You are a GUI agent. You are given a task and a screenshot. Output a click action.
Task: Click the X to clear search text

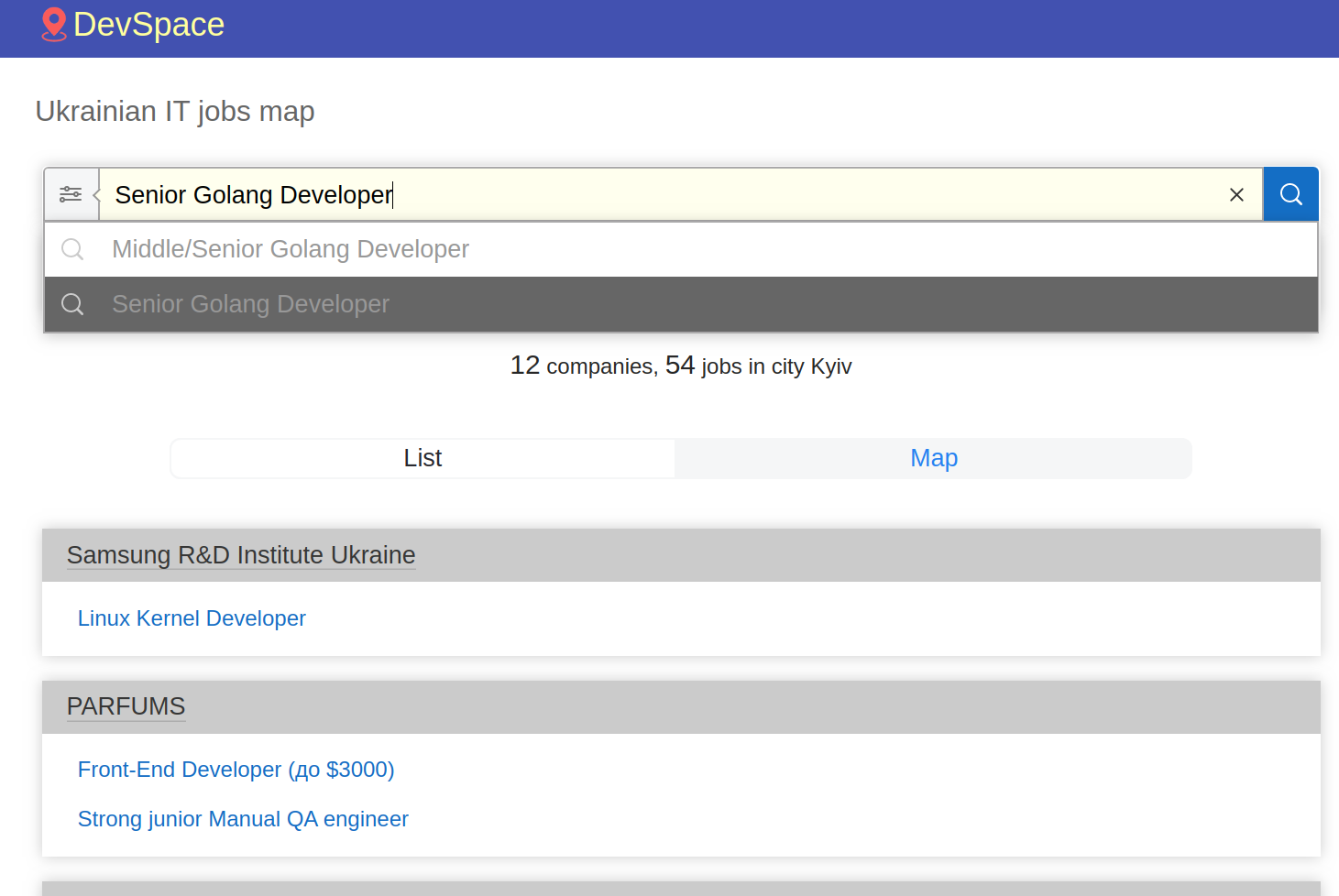pos(1236,194)
